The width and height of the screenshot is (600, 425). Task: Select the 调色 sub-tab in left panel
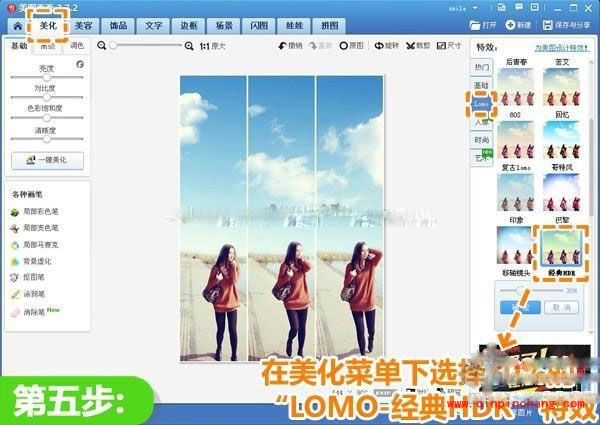point(77,46)
